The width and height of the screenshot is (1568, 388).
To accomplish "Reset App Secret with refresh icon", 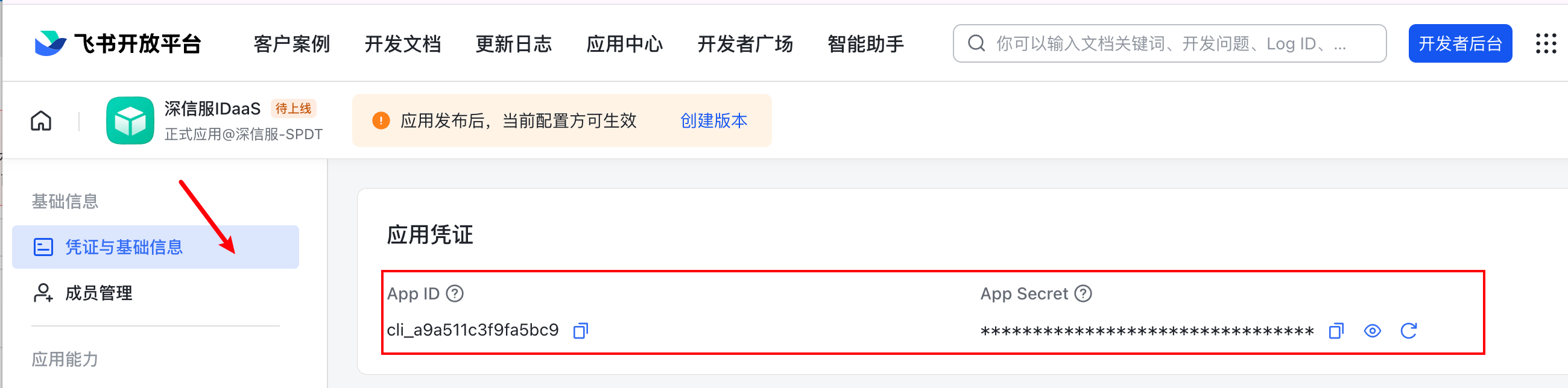I will [x=1409, y=331].
